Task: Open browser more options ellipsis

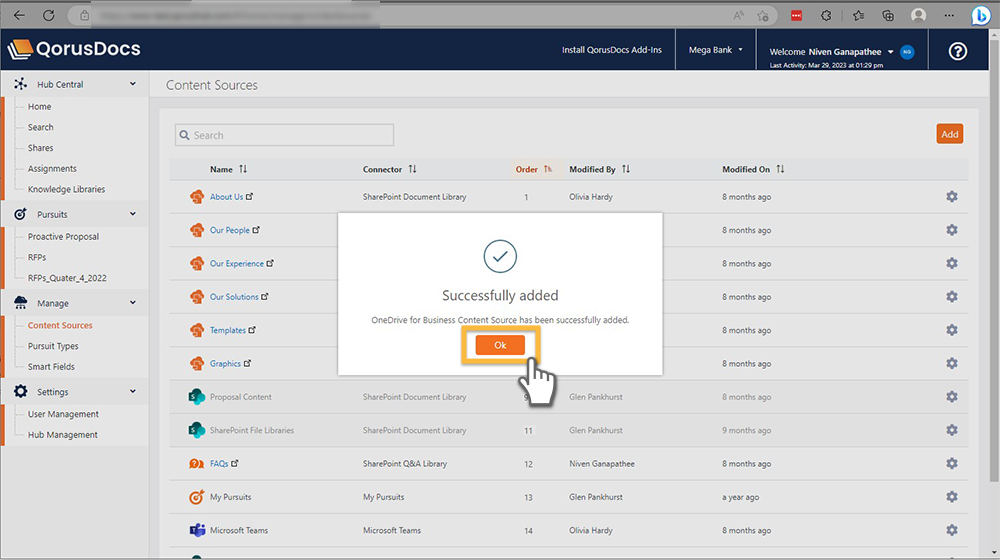Action: (x=949, y=15)
